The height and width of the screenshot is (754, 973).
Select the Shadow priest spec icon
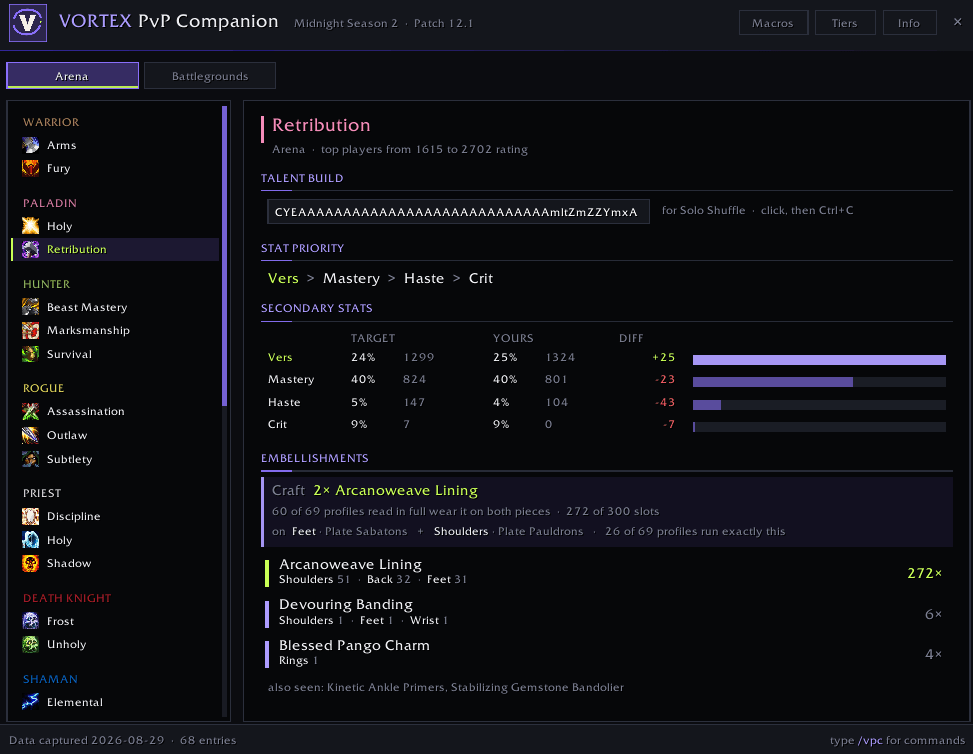point(30,563)
